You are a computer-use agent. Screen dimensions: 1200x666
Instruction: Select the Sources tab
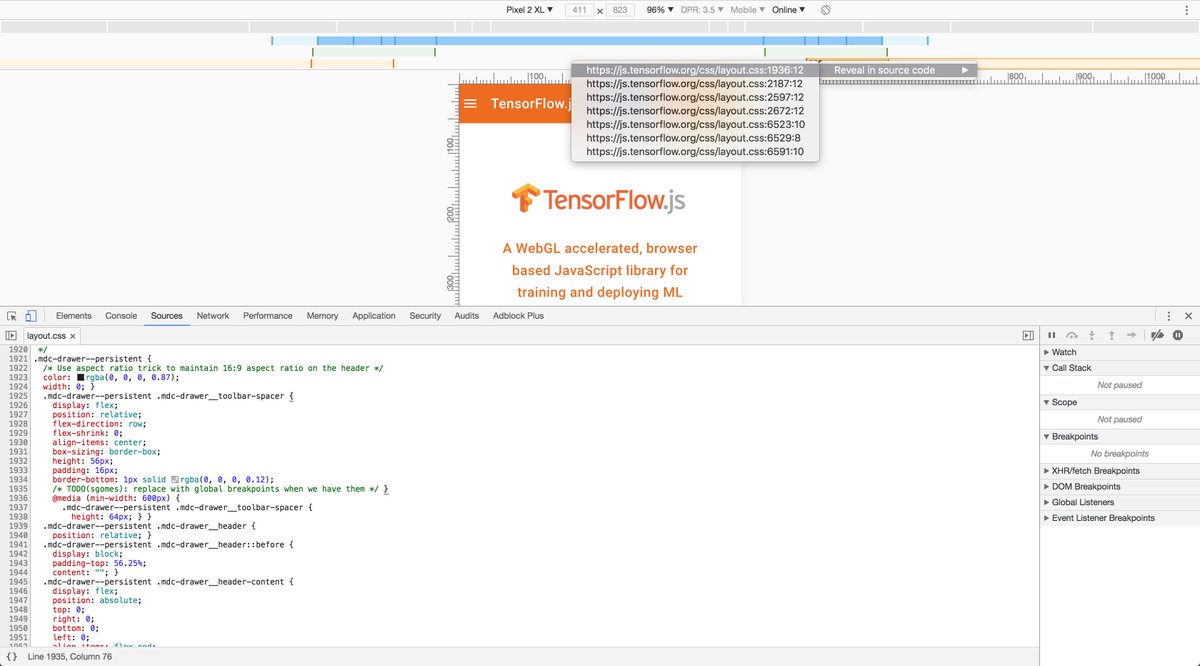(167, 316)
